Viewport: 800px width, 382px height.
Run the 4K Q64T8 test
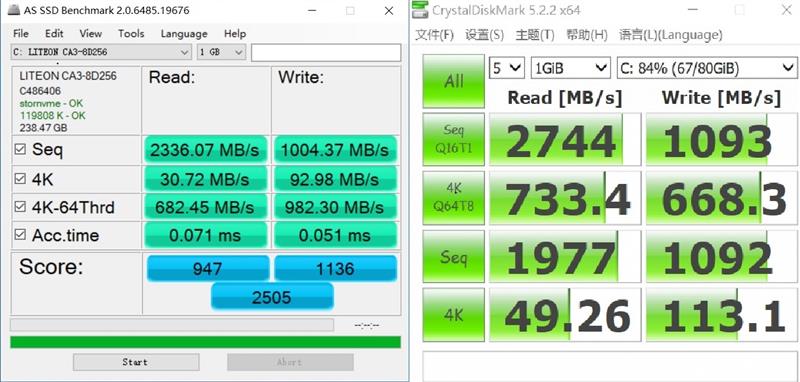point(454,197)
